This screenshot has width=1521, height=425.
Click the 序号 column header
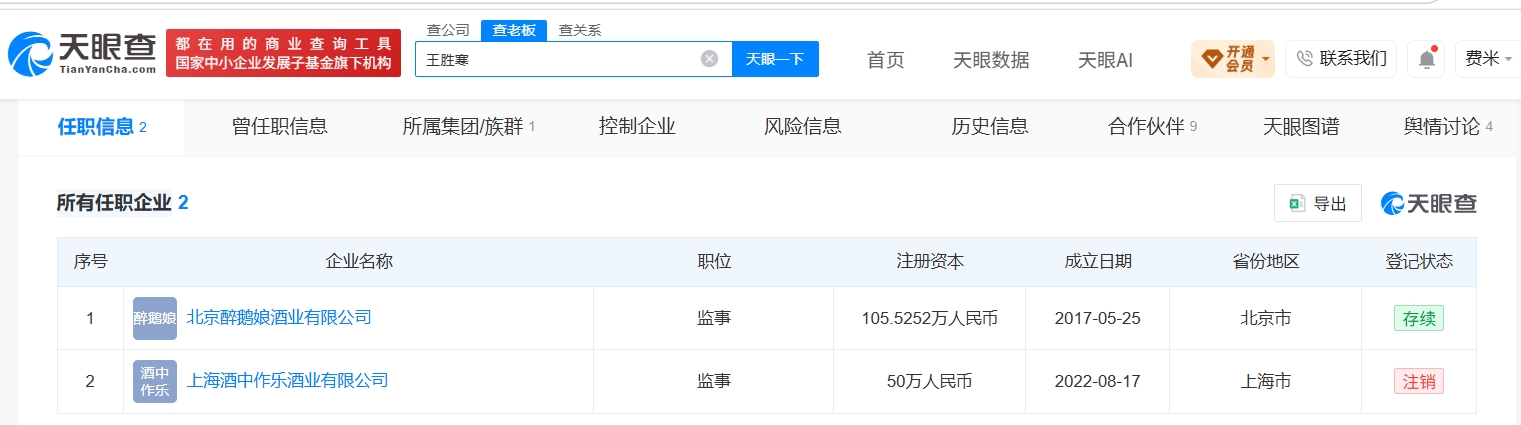(90, 262)
